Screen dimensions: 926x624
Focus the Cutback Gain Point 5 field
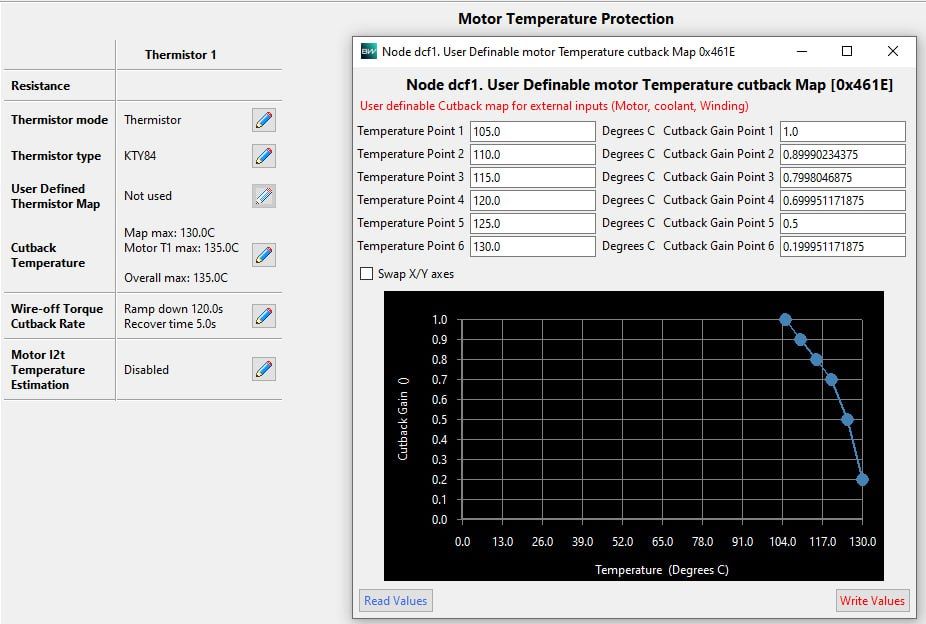coord(843,223)
